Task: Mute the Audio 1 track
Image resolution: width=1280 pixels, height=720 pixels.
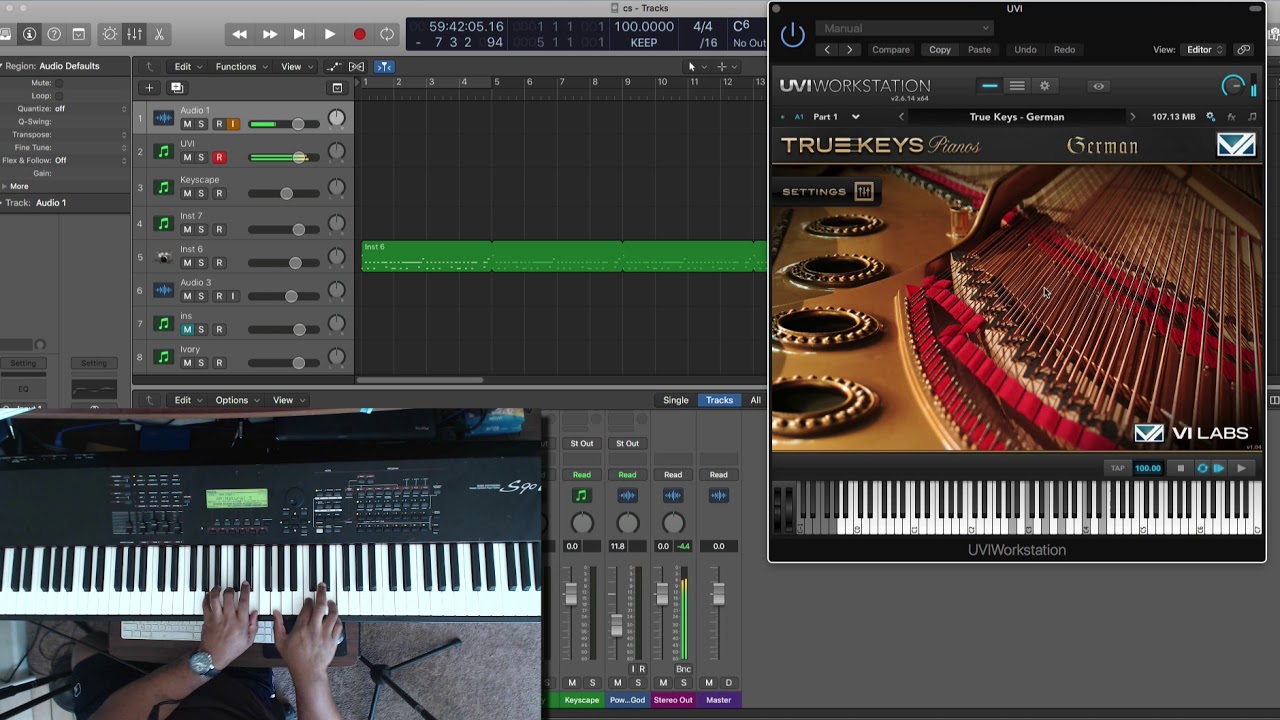Action: (x=187, y=124)
